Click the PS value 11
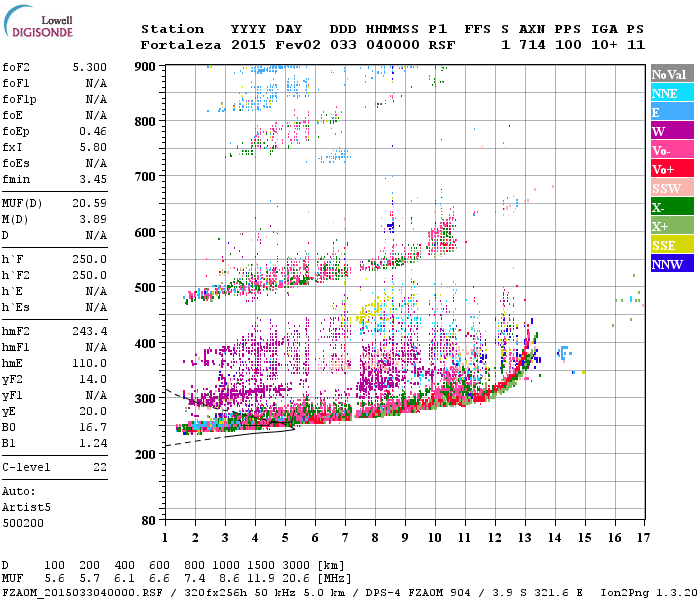Viewport: 700px width, 600px height. click(x=636, y=45)
